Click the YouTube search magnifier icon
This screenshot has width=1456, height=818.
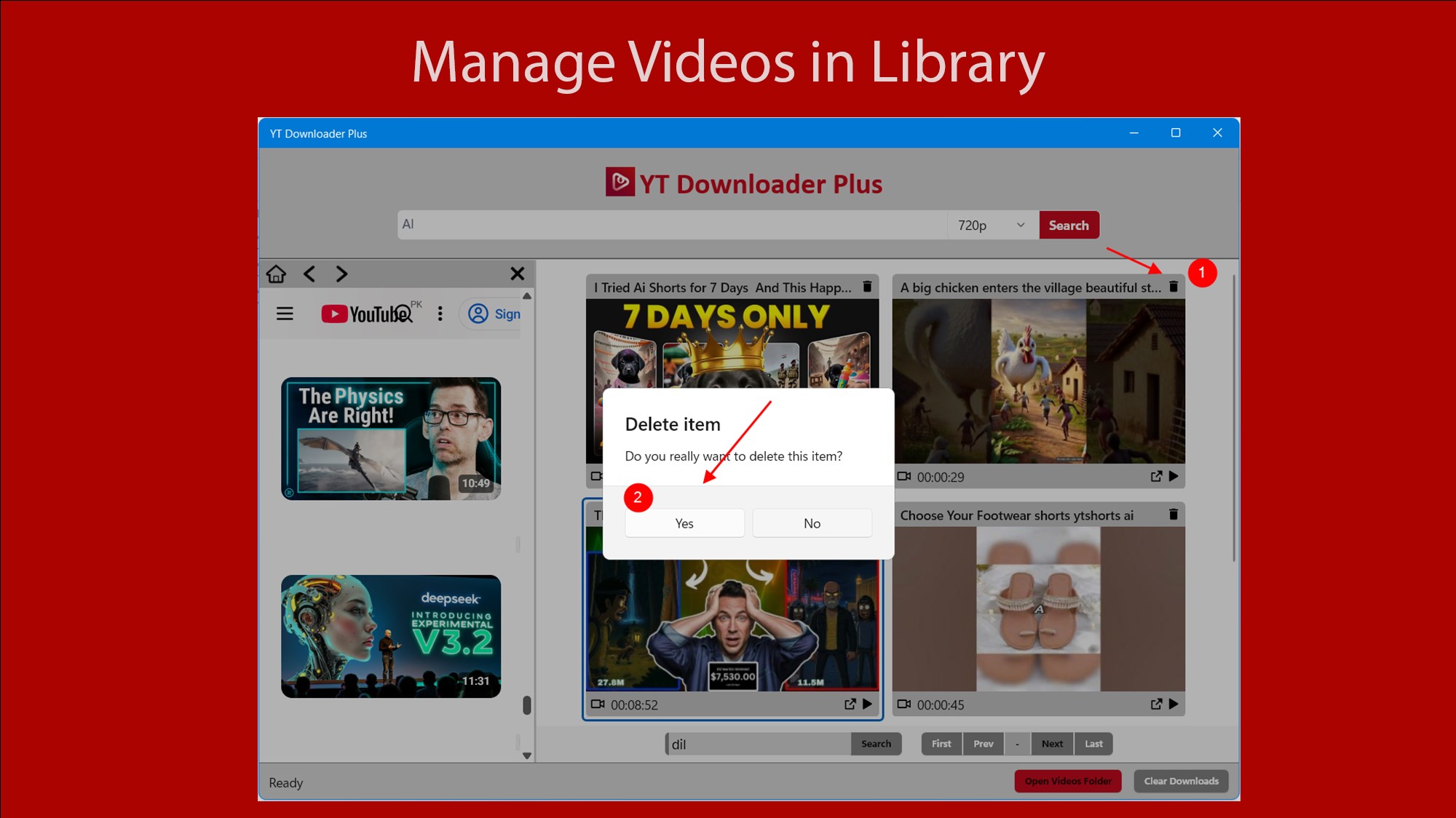pyautogui.click(x=404, y=313)
